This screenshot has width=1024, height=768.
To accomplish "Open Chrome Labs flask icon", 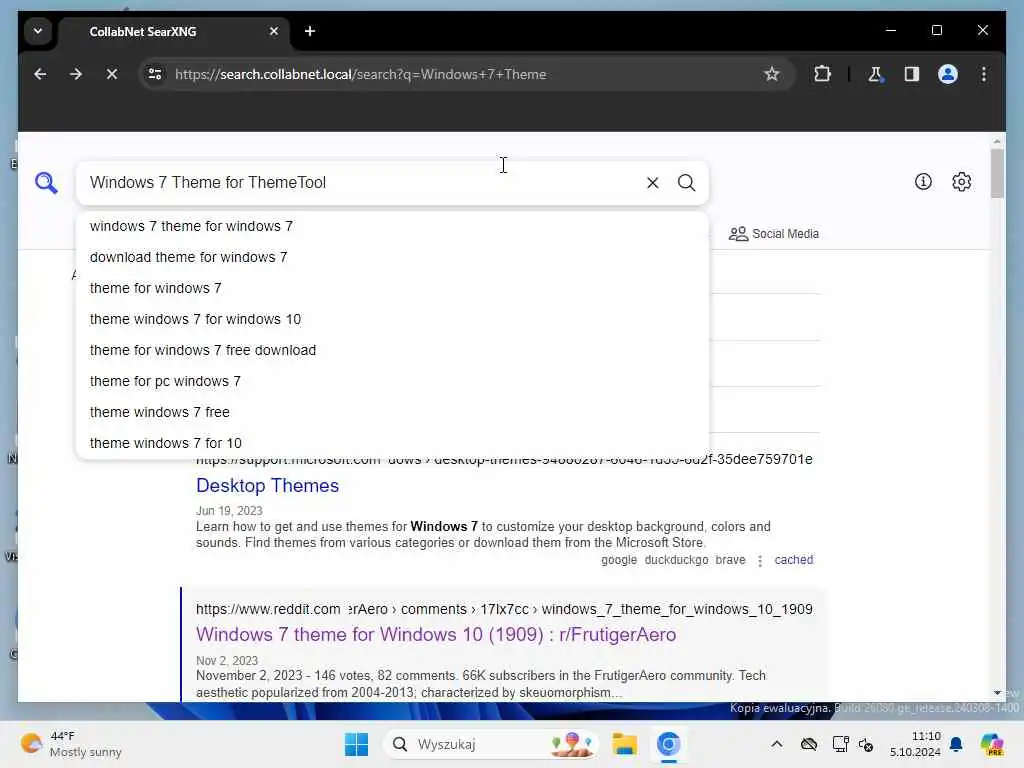I will click(x=875, y=74).
